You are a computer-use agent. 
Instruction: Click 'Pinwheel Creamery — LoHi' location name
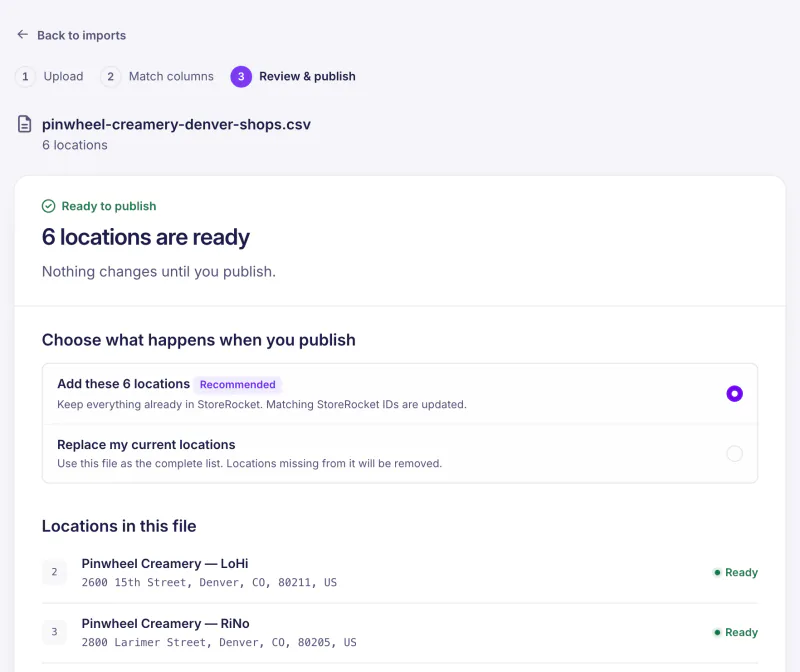(x=165, y=563)
